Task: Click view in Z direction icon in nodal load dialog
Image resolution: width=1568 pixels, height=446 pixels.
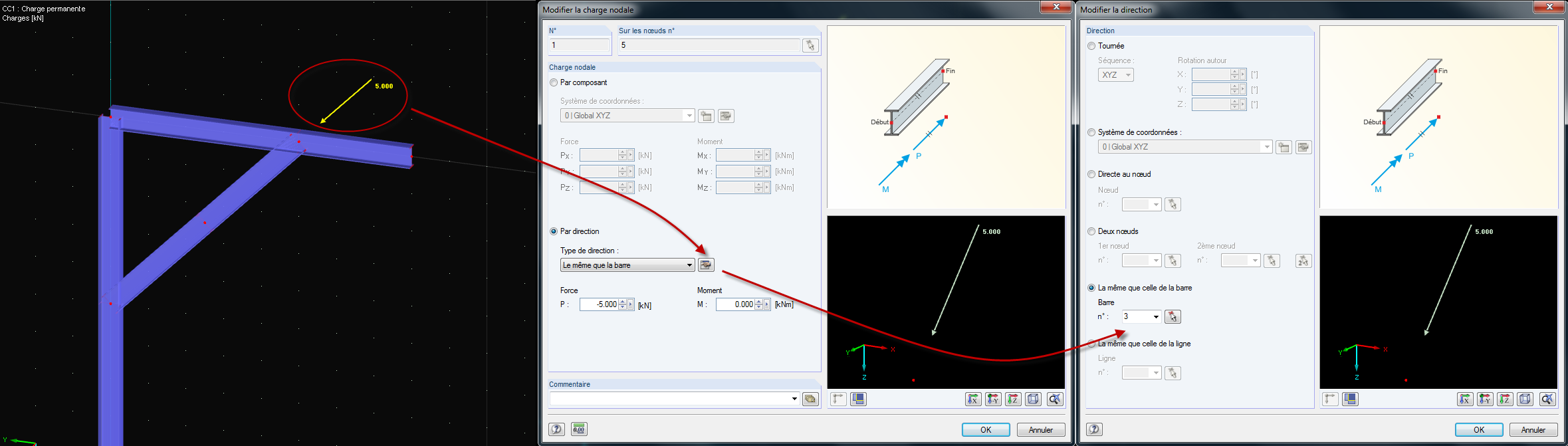Action: (1013, 399)
